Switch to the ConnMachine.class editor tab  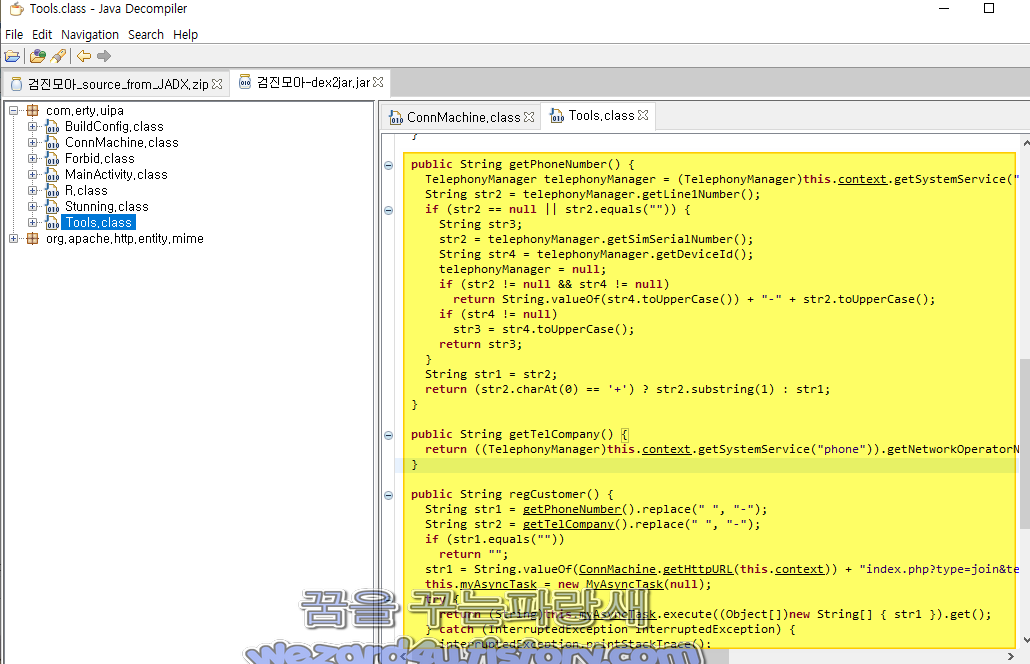pyautogui.click(x=462, y=118)
